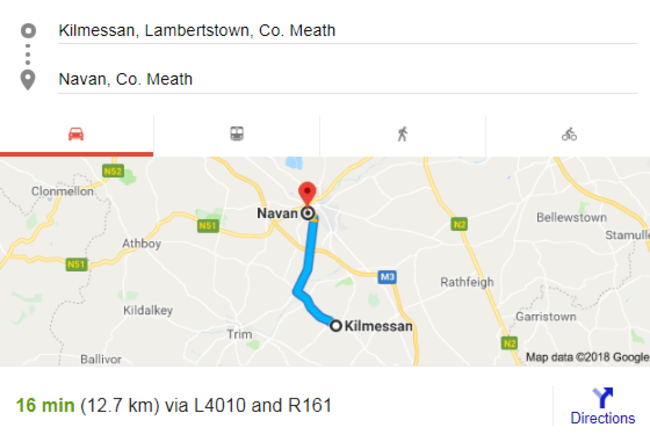Click the N52 road shield near Clonmellon
This screenshot has width=650, height=442.
(x=112, y=172)
